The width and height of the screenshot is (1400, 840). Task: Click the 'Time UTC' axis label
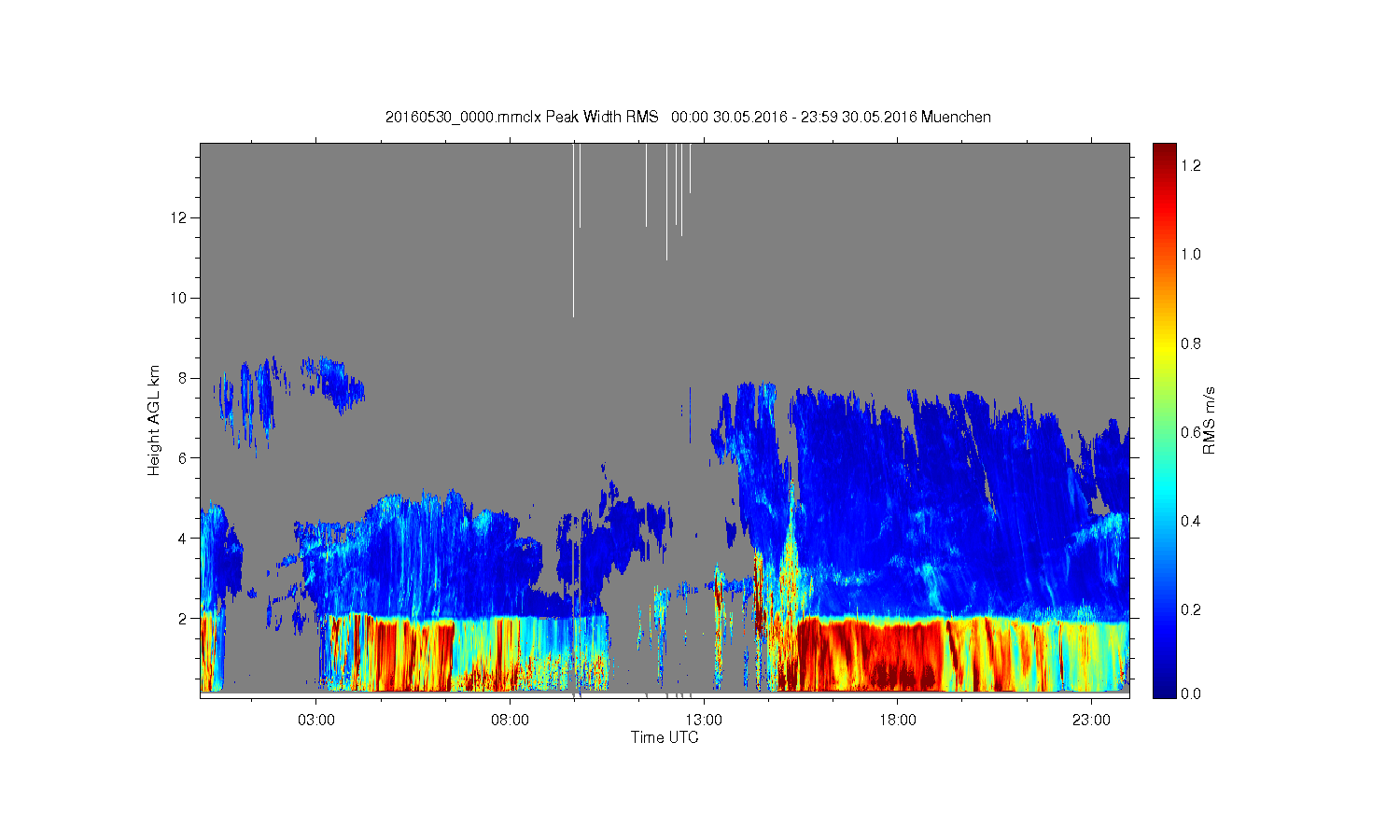coord(665,737)
